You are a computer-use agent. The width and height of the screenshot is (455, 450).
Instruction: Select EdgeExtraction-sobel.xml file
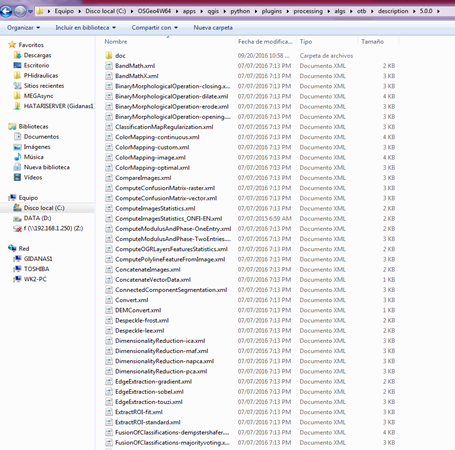tap(149, 391)
